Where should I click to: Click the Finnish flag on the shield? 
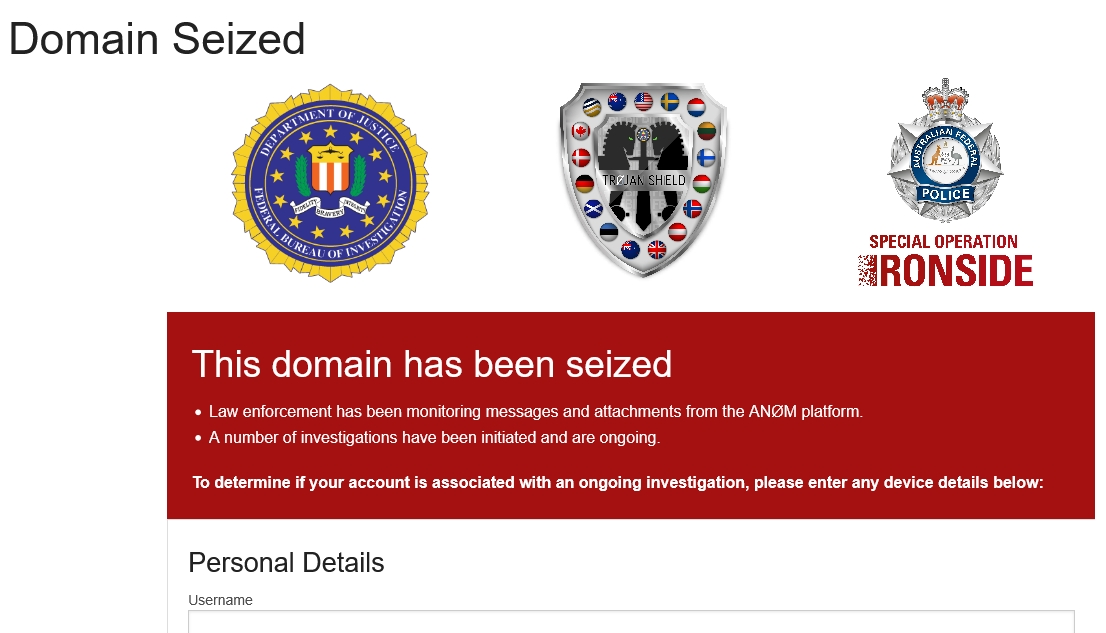(x=706, y=157)
